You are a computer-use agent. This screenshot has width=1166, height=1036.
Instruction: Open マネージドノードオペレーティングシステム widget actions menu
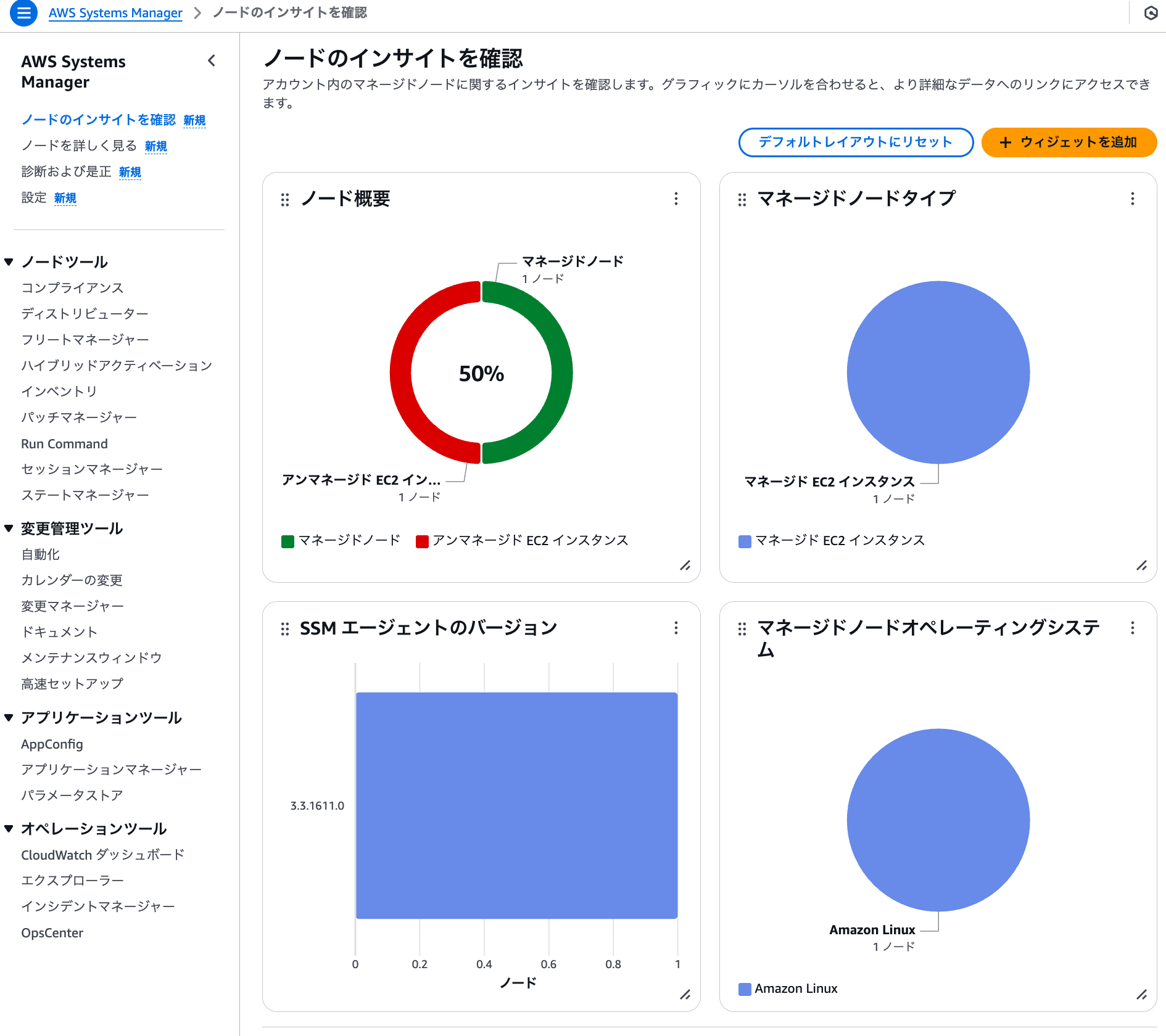coord(1133,628)
